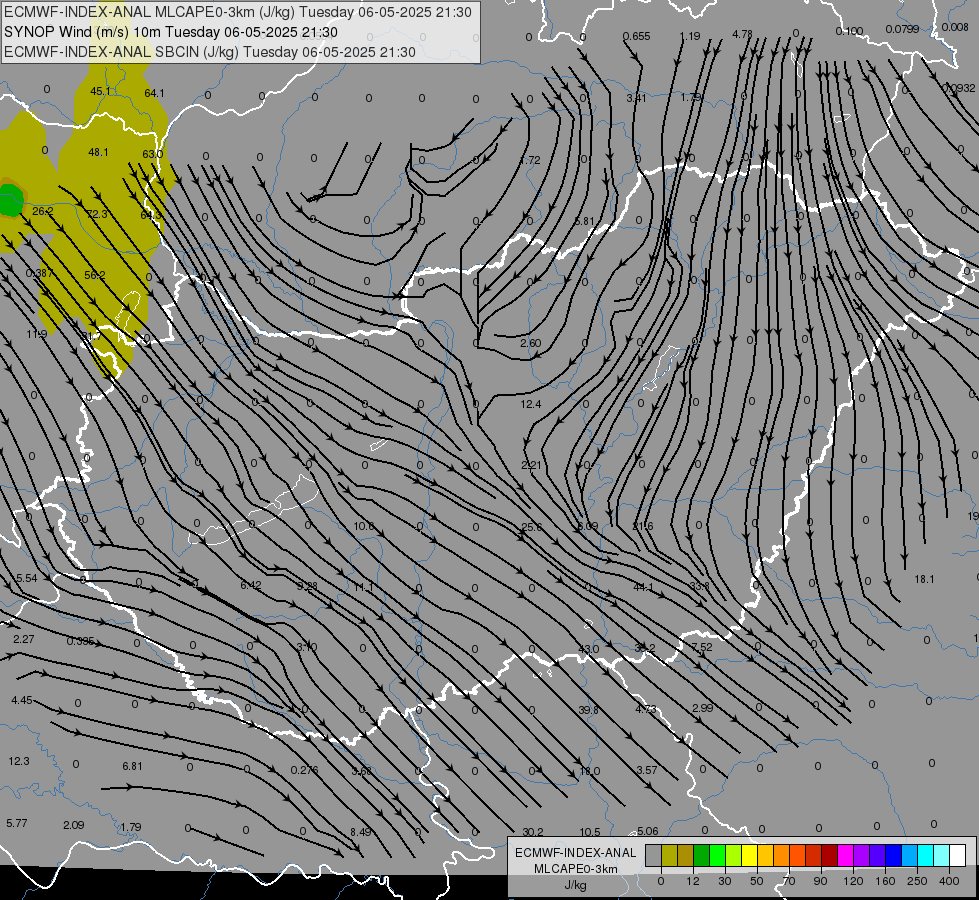Click the map value '44.1'
979x900 pixels.
(x=643, y=587)
